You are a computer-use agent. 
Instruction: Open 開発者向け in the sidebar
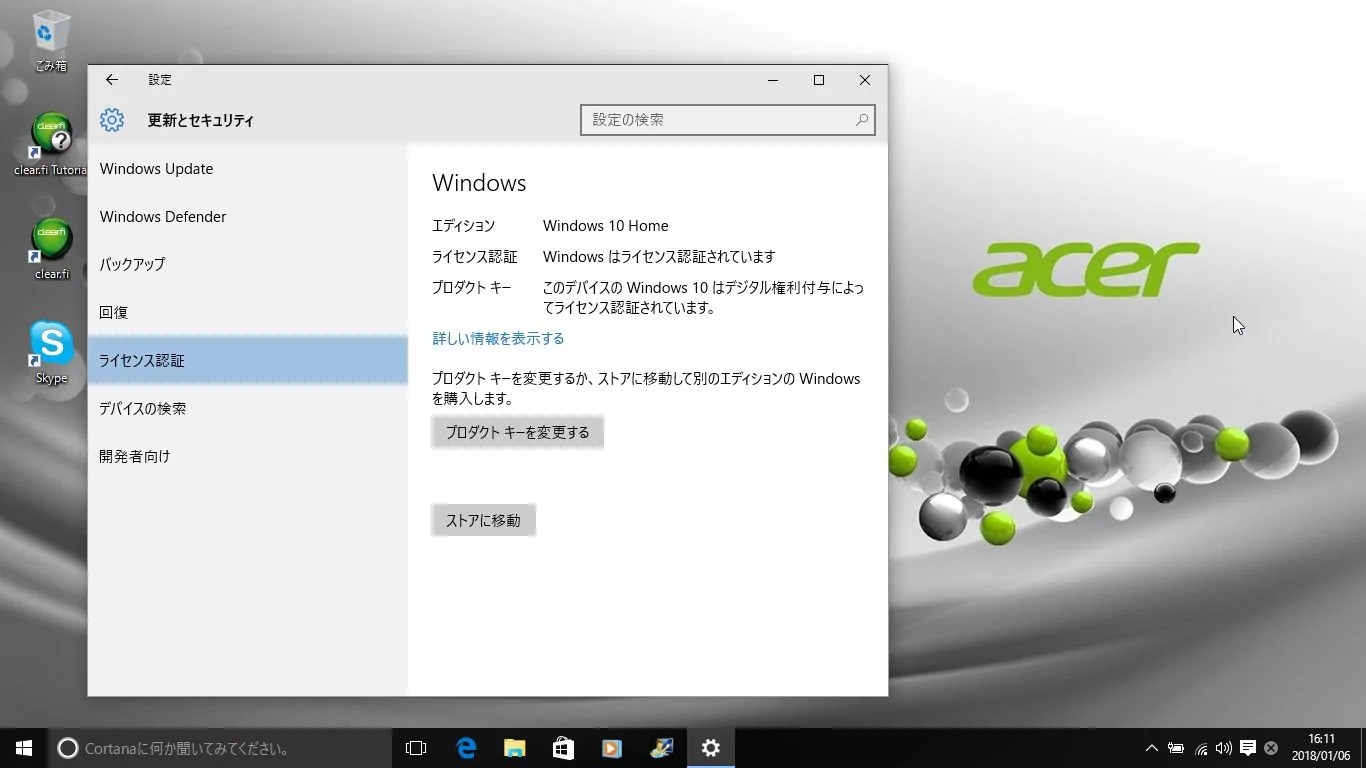[x=247, y=457]
